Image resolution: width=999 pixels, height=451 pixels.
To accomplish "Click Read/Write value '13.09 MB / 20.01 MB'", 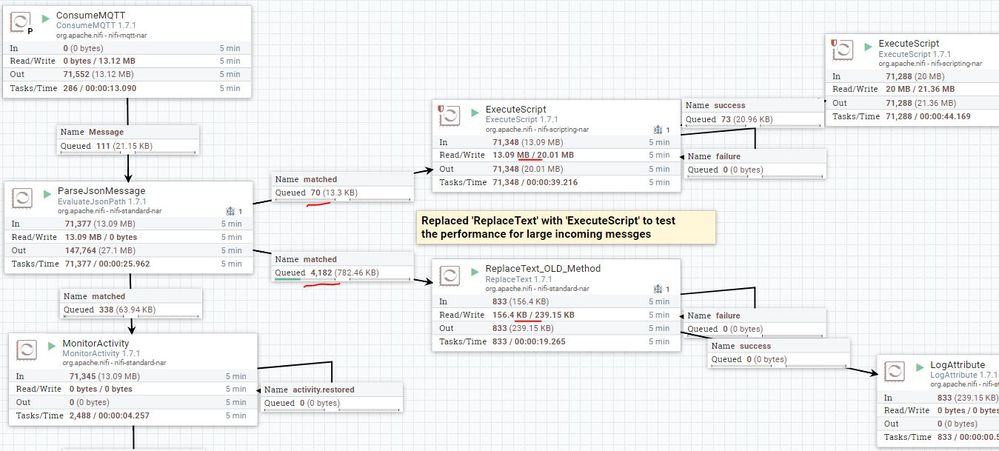I will coord(533,155).
